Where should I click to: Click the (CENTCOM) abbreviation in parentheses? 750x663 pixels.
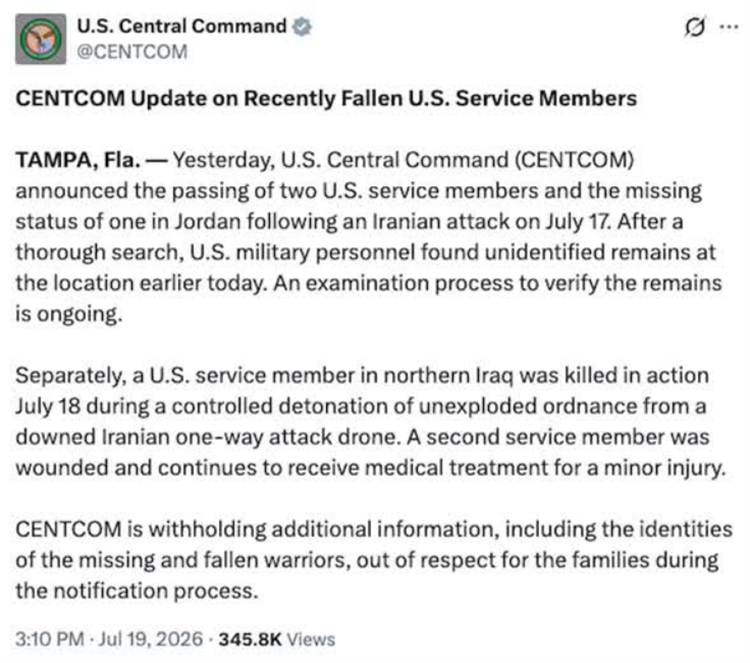point(574,160)
